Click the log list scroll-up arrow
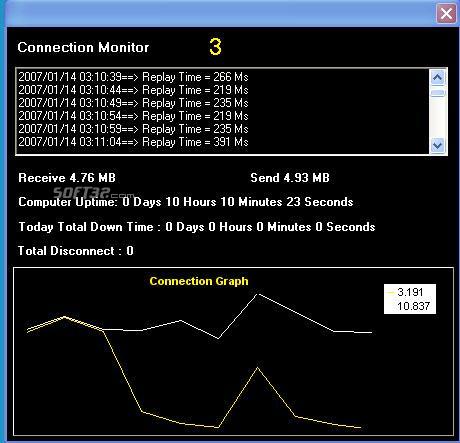The height and width of the screenshot is (443, 460). point(437,77)
